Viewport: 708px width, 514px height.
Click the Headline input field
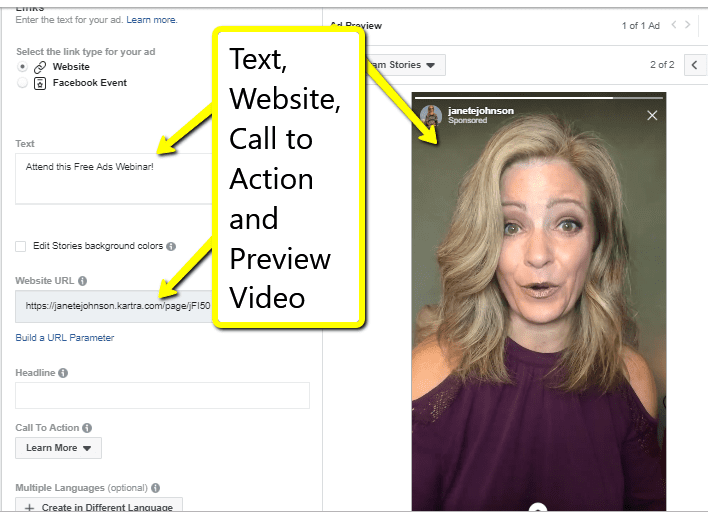(162, 395)
